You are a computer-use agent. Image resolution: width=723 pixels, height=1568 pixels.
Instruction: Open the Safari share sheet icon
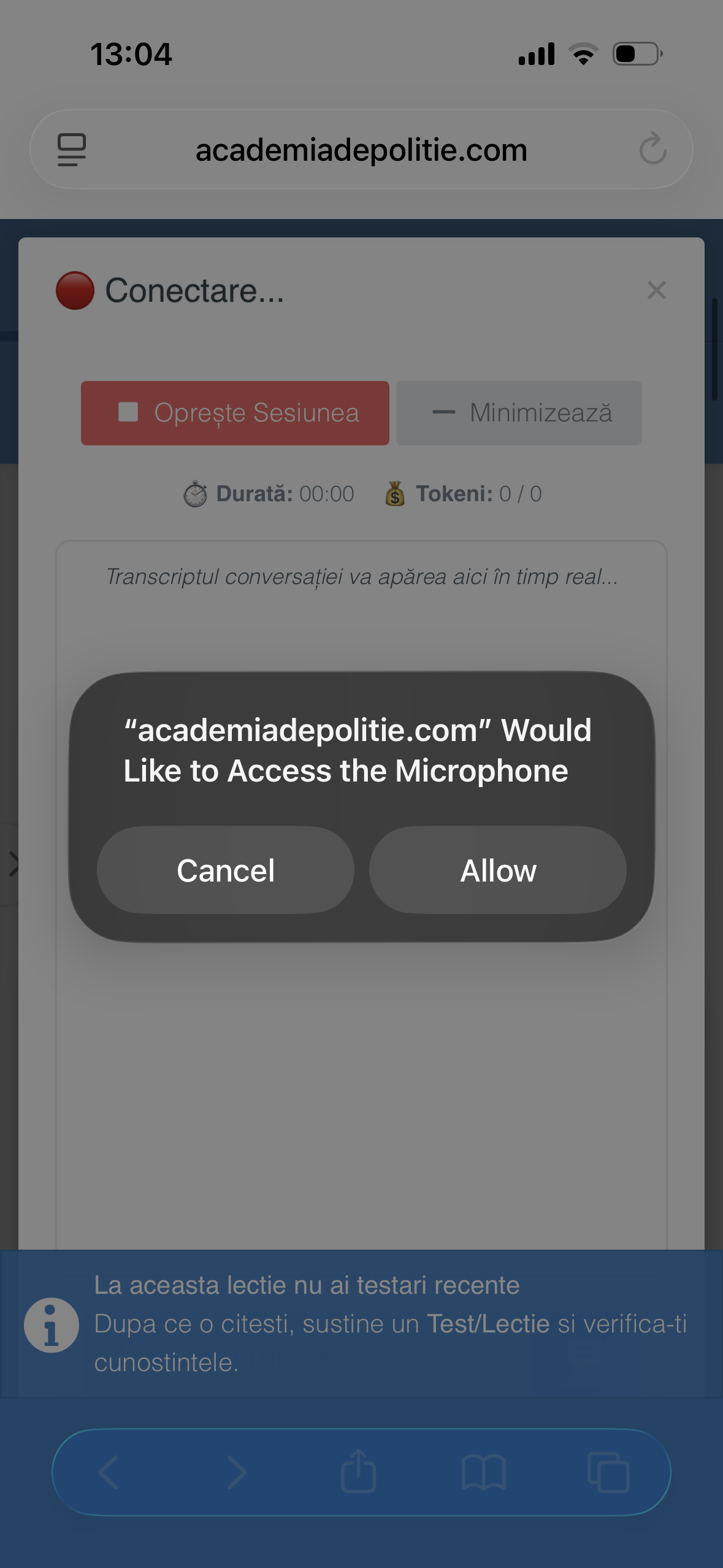click(358, 1471)
